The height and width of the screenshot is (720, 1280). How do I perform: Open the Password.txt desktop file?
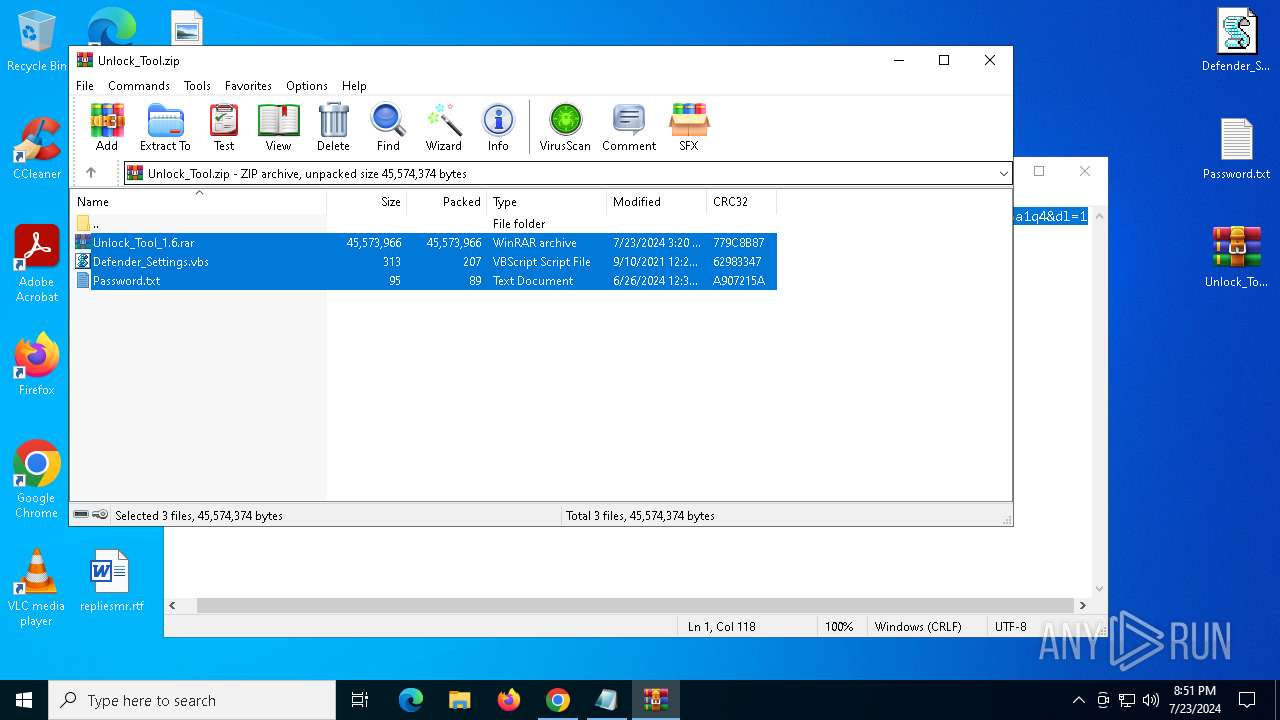[1236, 149]
